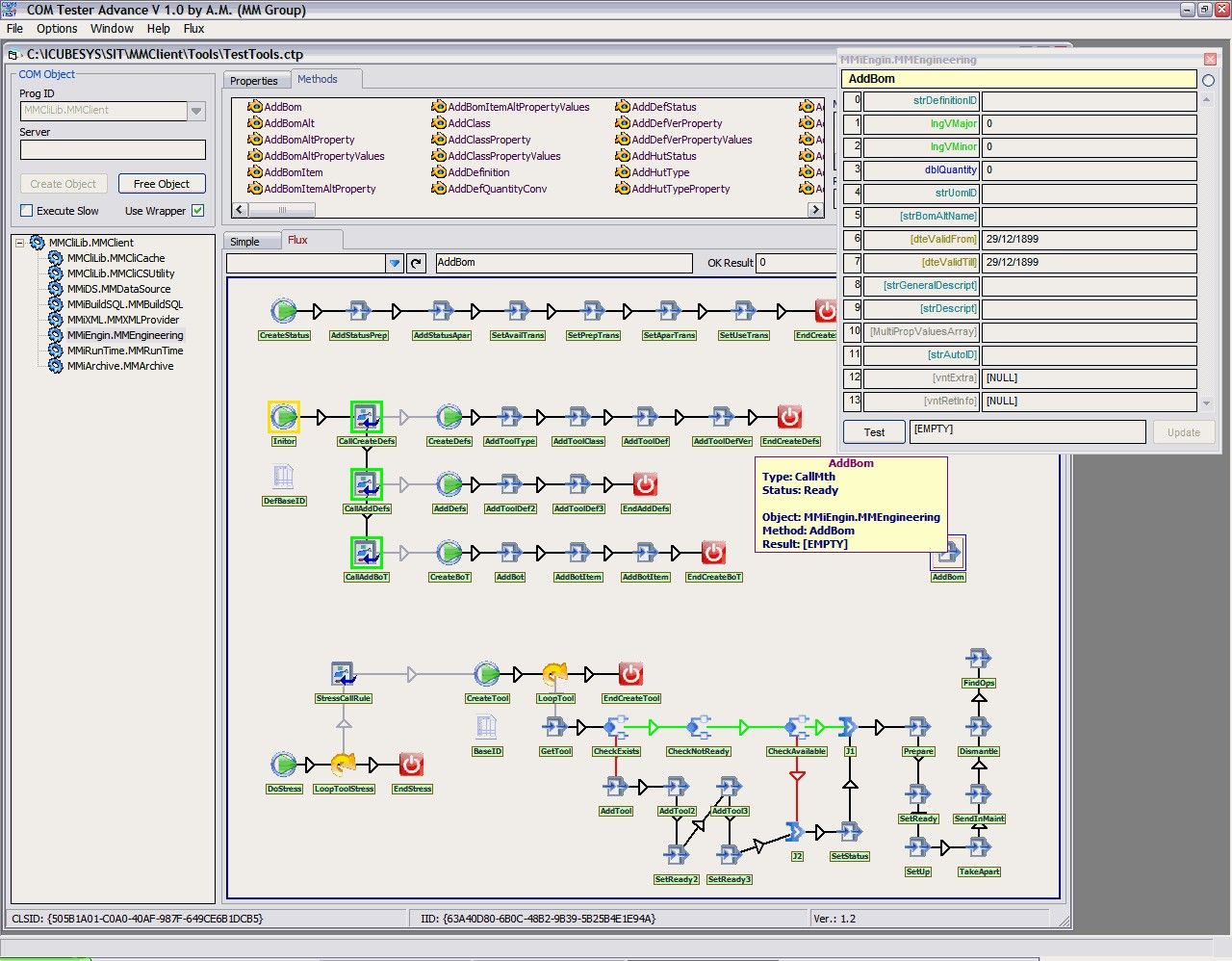Click the Prepare node icon
This screenshot has width=1232, height=961.
point(918,726)
